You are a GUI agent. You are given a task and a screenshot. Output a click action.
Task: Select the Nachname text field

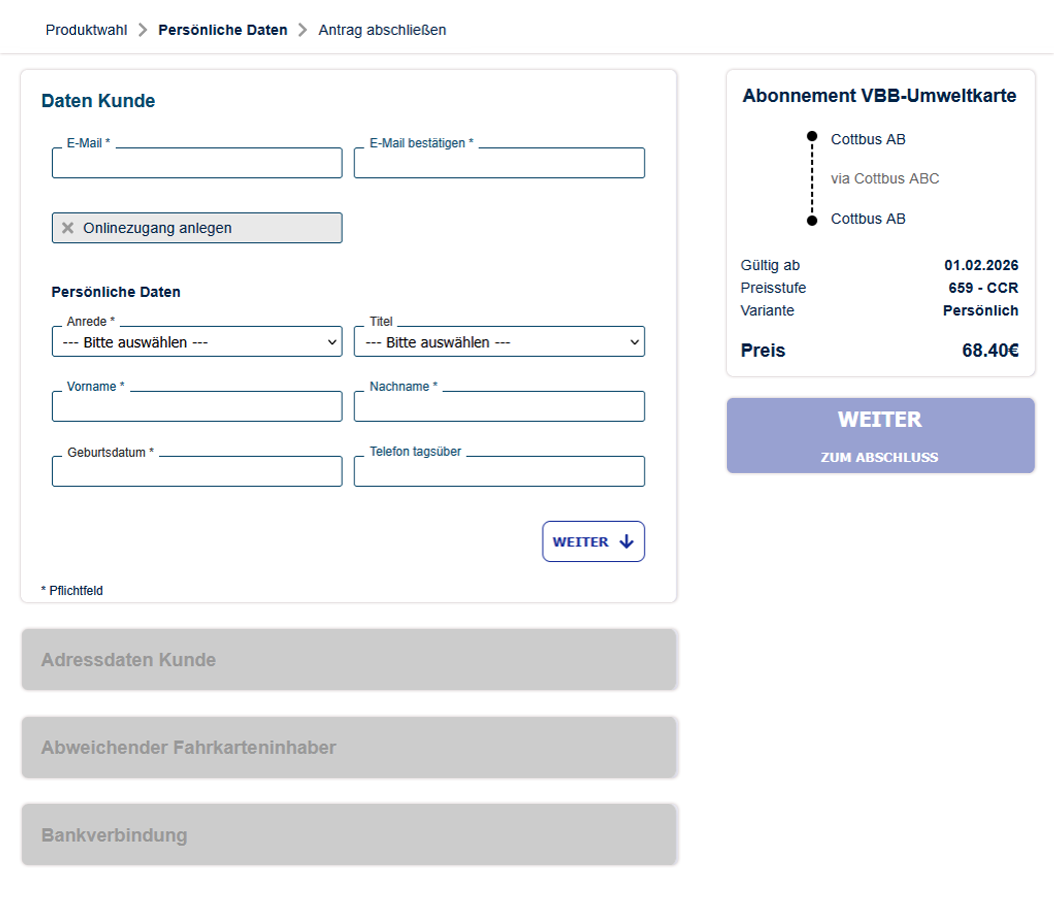(x=499, y=407)
